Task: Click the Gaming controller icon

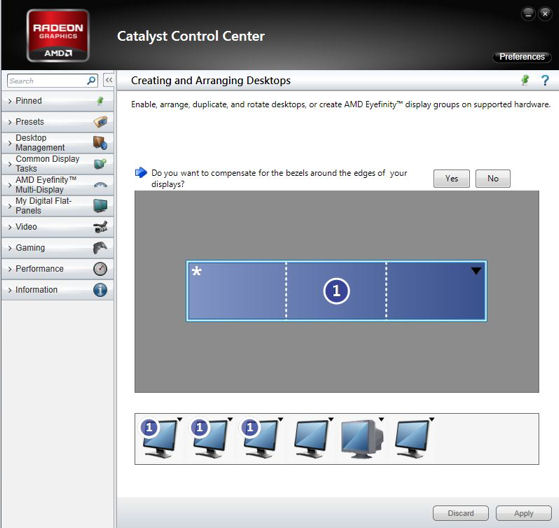Action: [x=100, y=248]
